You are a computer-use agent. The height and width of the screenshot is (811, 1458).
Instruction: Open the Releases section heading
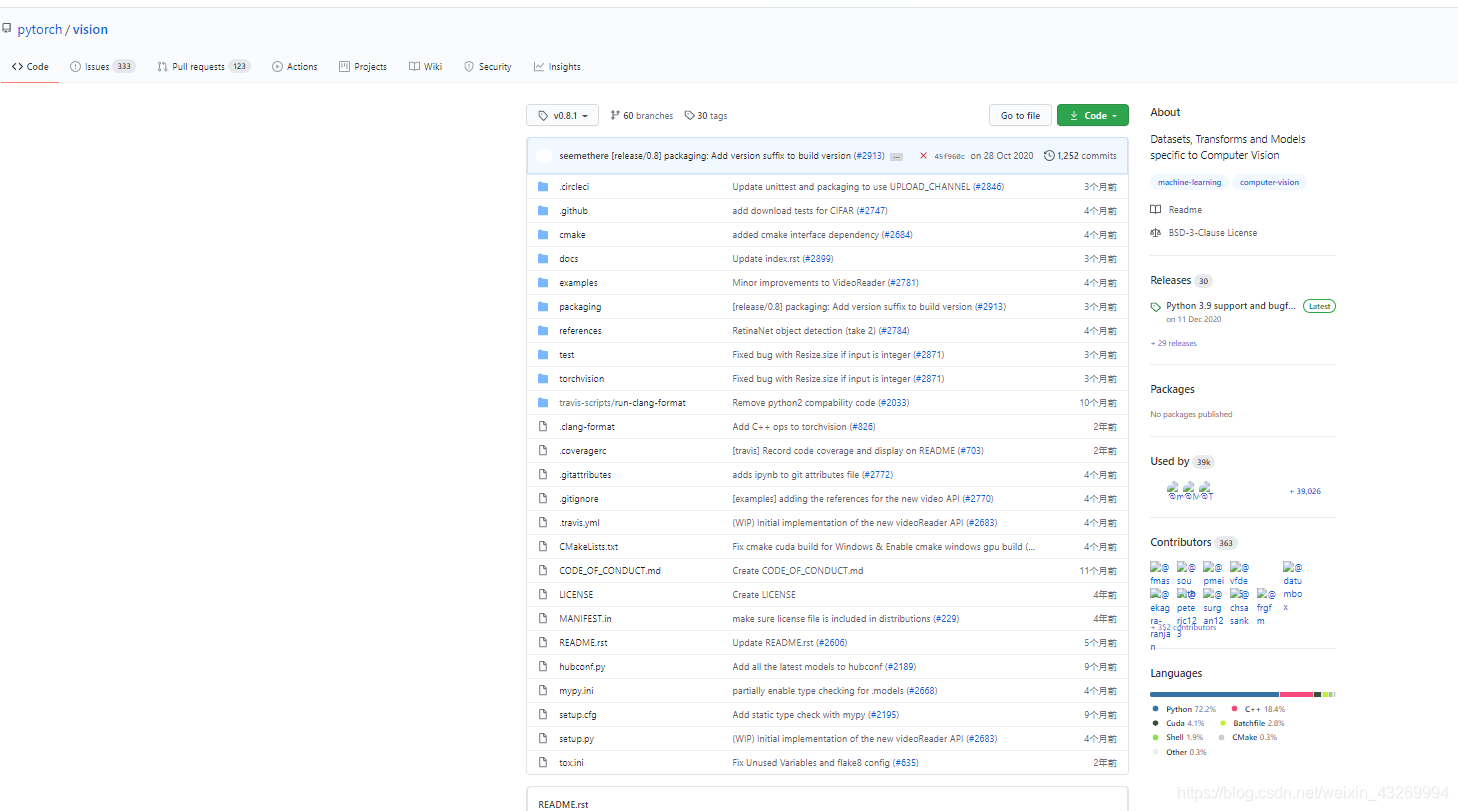1181,281
